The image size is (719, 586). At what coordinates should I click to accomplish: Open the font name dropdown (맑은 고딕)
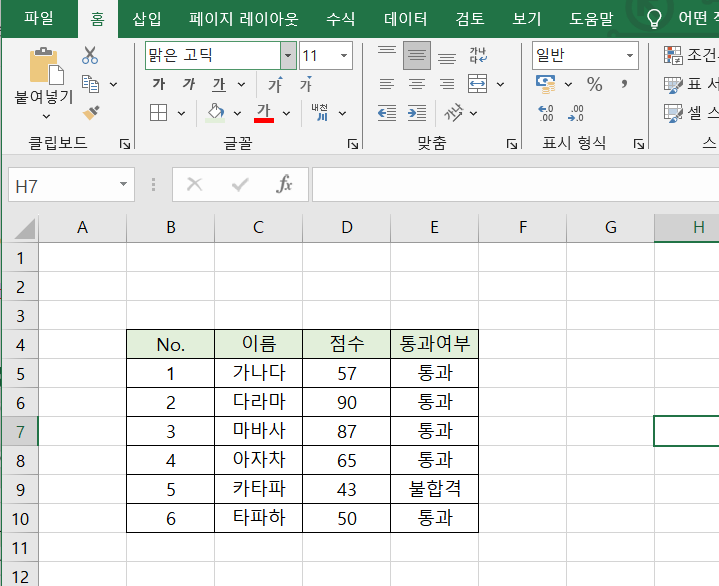288,55
